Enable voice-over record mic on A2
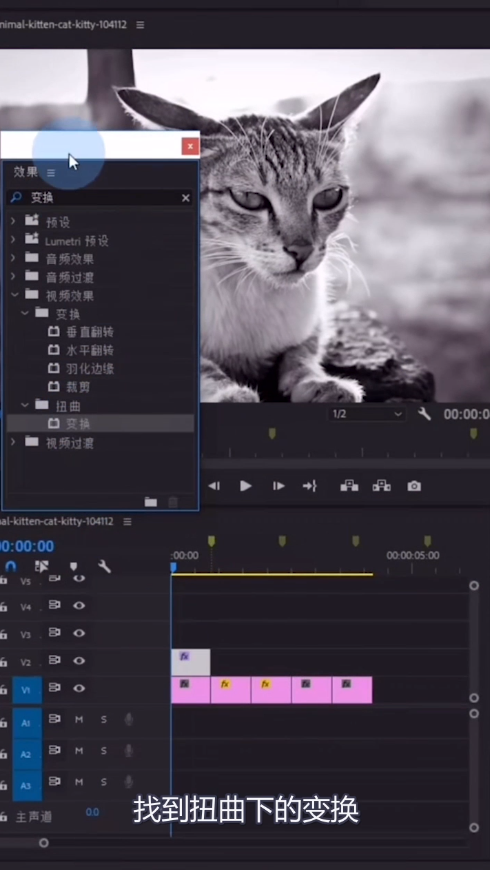490x870 pixels. (129, 751)
